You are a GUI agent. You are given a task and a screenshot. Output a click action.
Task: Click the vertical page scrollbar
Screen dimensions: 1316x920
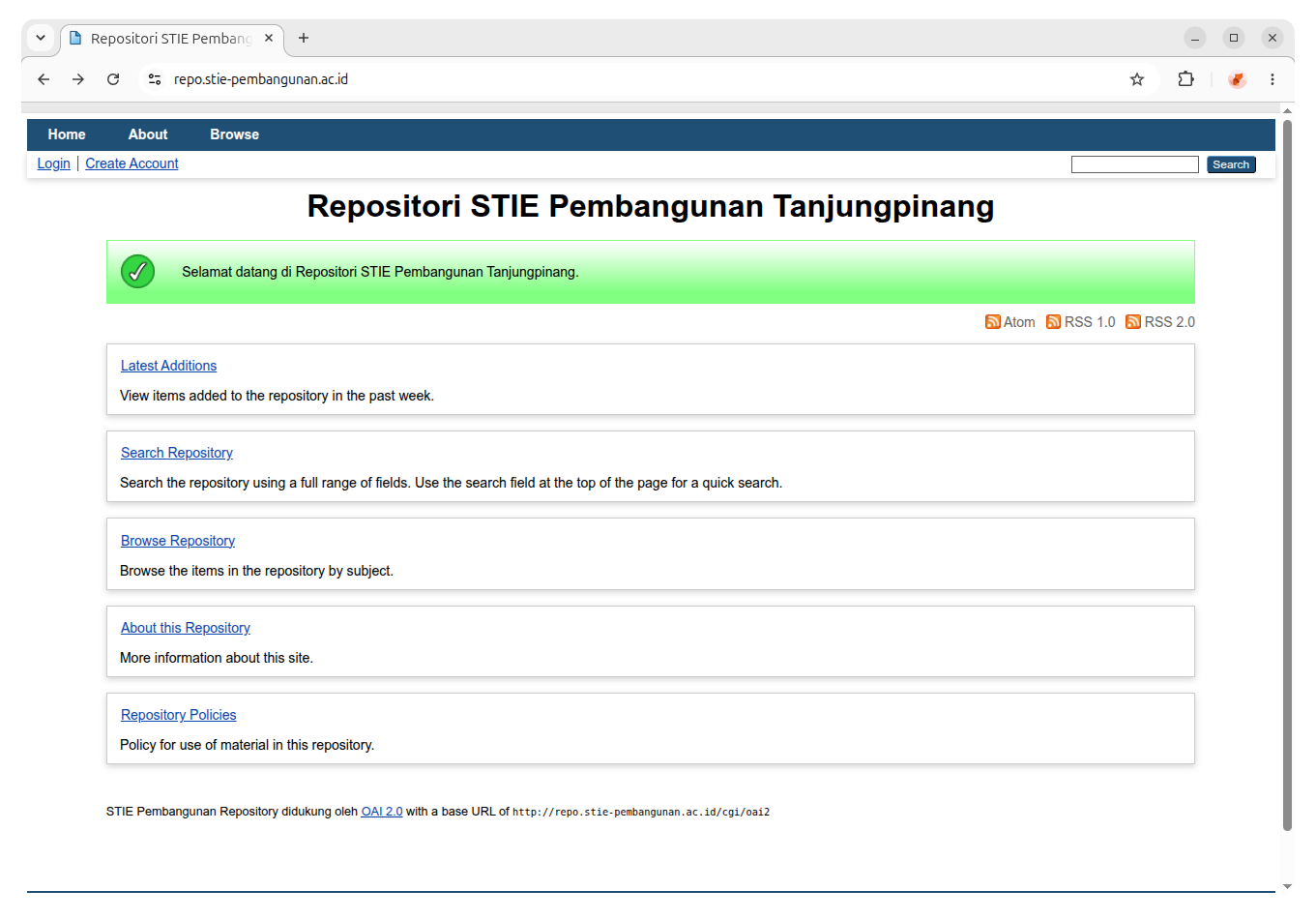pos(1287,474)
